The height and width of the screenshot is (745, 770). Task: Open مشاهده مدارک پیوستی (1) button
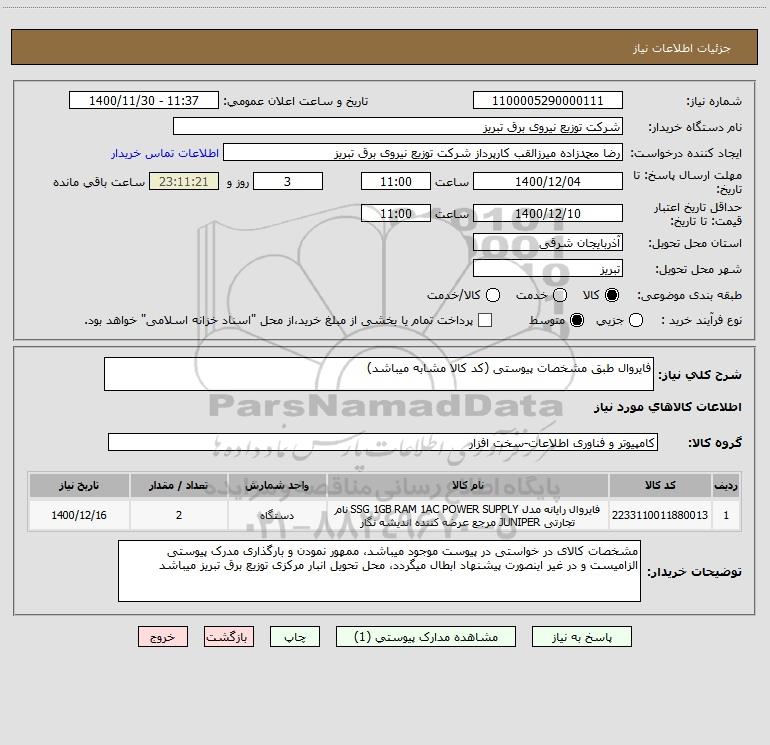(426, 637)
